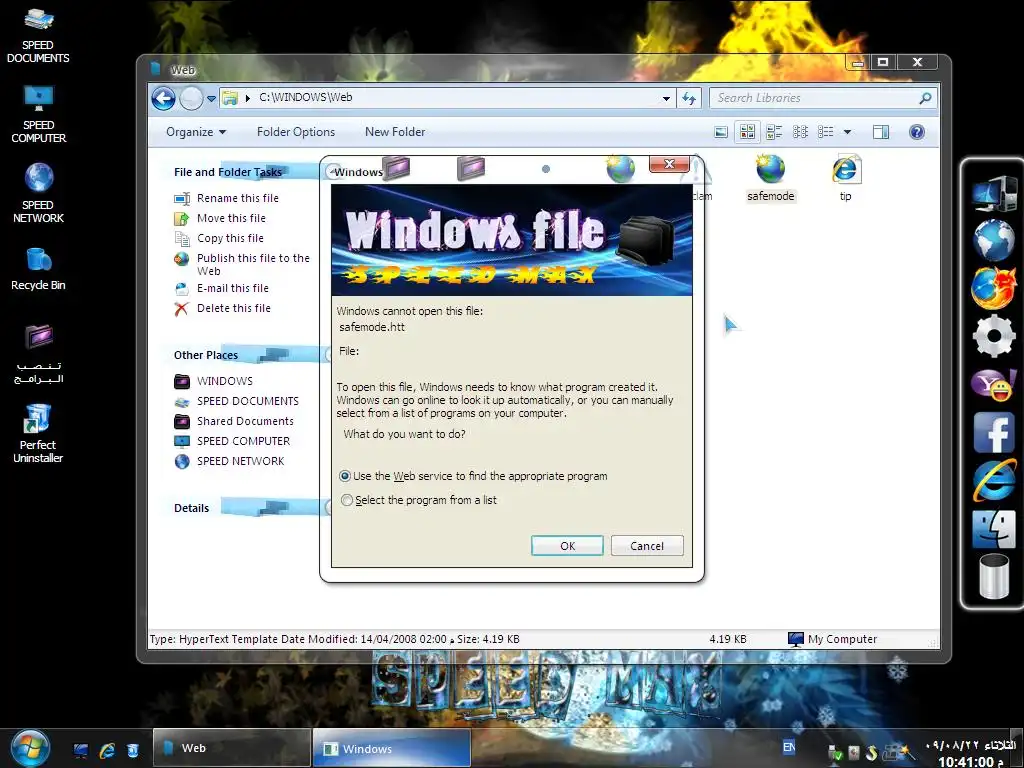Switch to tiles view icon
1024x768 pixels.
(774, 132)
